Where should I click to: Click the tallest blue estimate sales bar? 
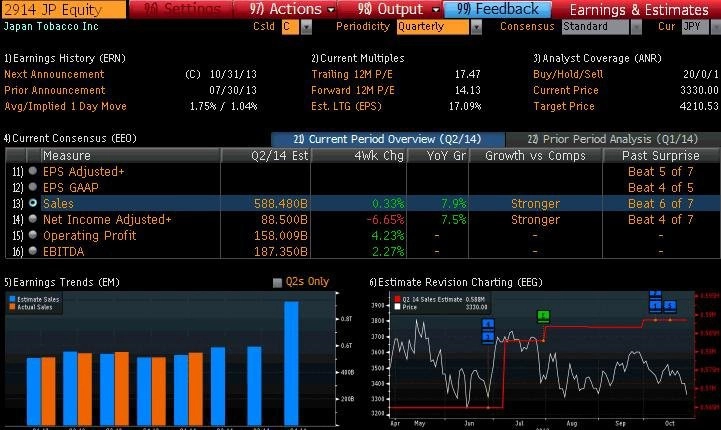point(291,363)
